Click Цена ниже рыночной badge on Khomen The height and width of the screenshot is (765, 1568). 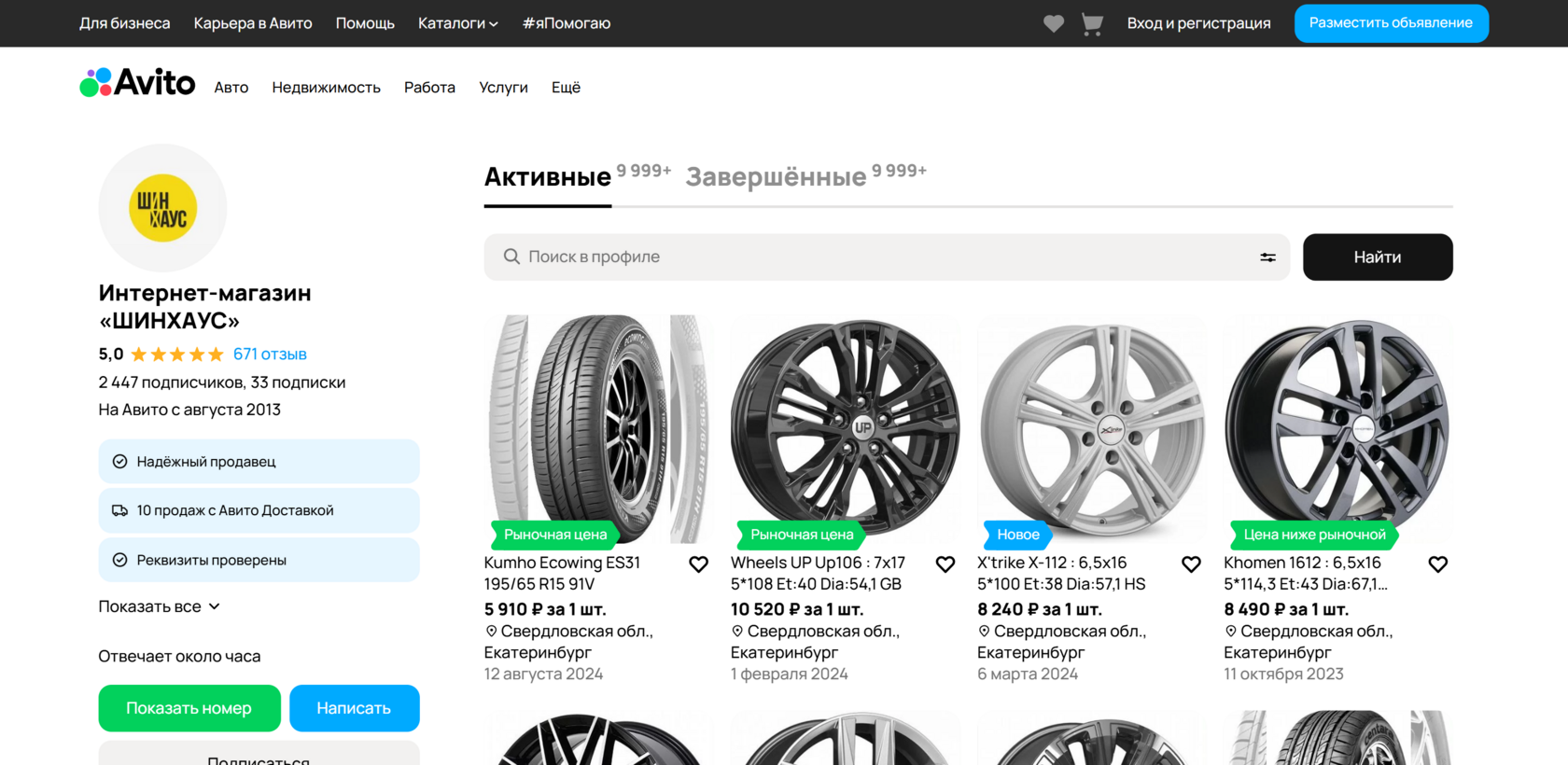coord(1314,535)
